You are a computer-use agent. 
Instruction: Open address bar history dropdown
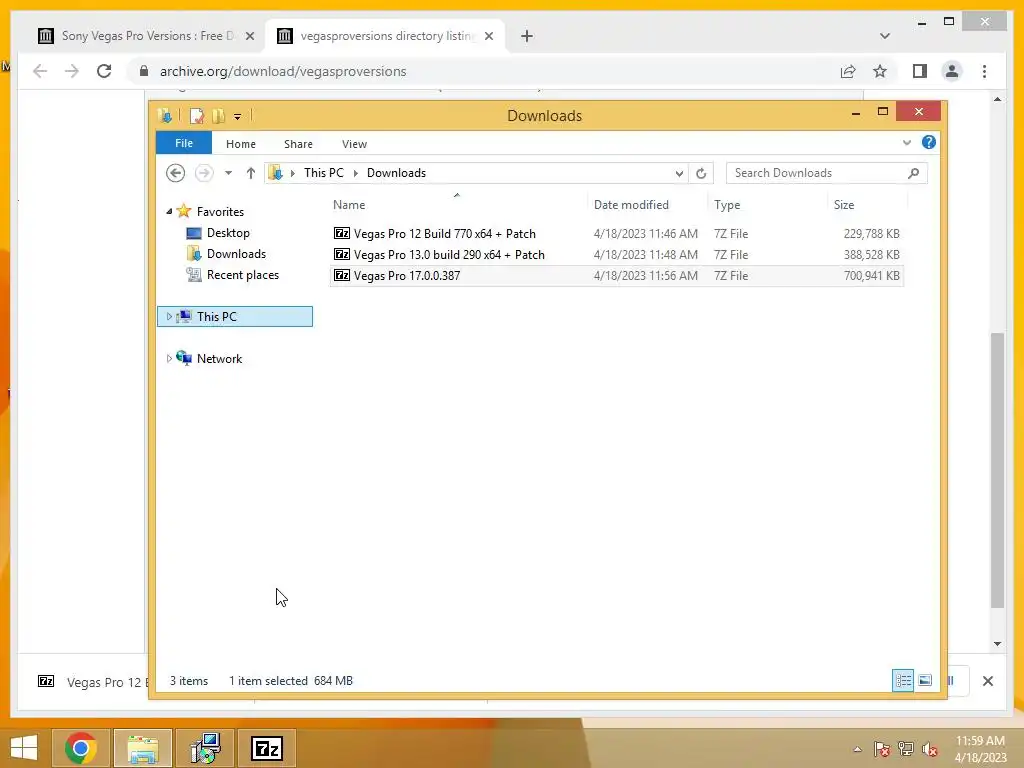(679, 173)
